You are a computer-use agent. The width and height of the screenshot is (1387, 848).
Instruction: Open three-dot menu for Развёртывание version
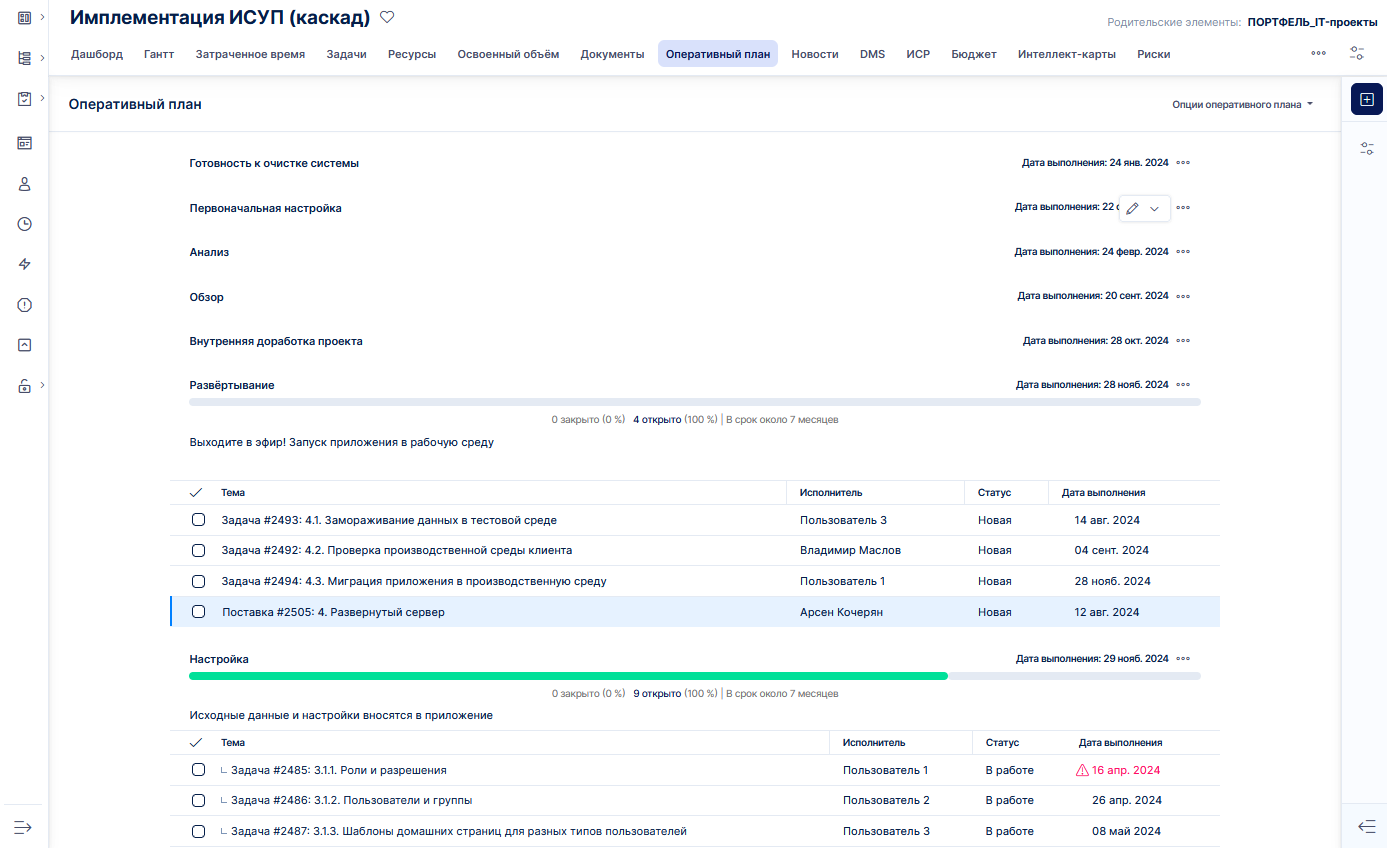click(x=1183, y=385)
